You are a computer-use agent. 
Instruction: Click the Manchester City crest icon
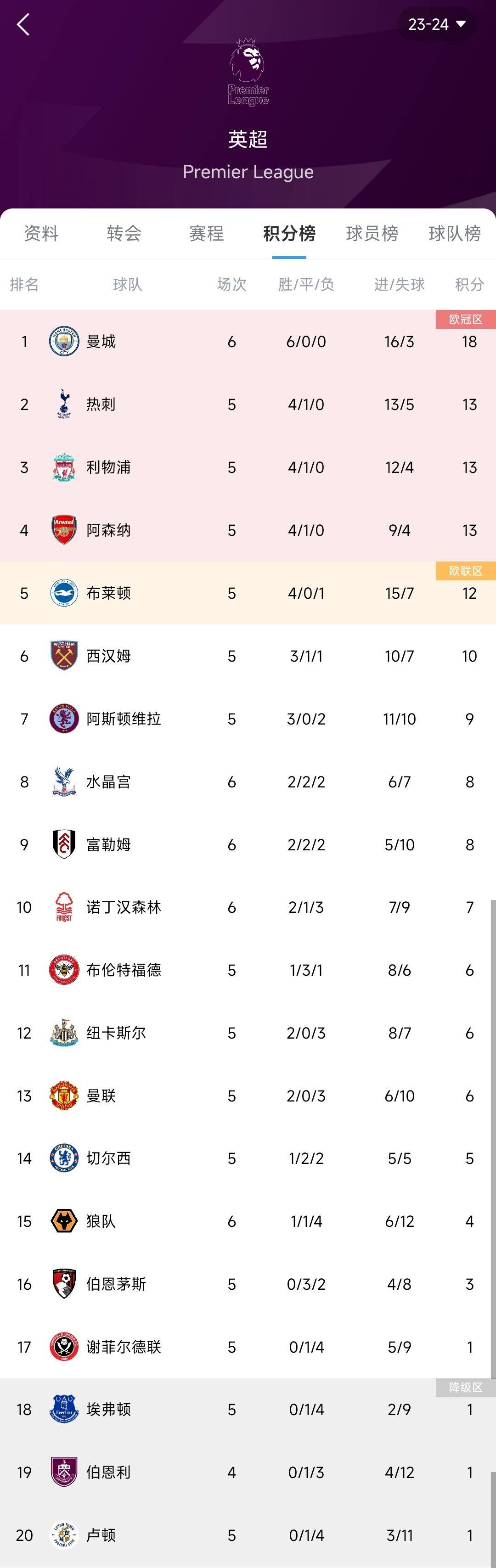tap(64, 342)
